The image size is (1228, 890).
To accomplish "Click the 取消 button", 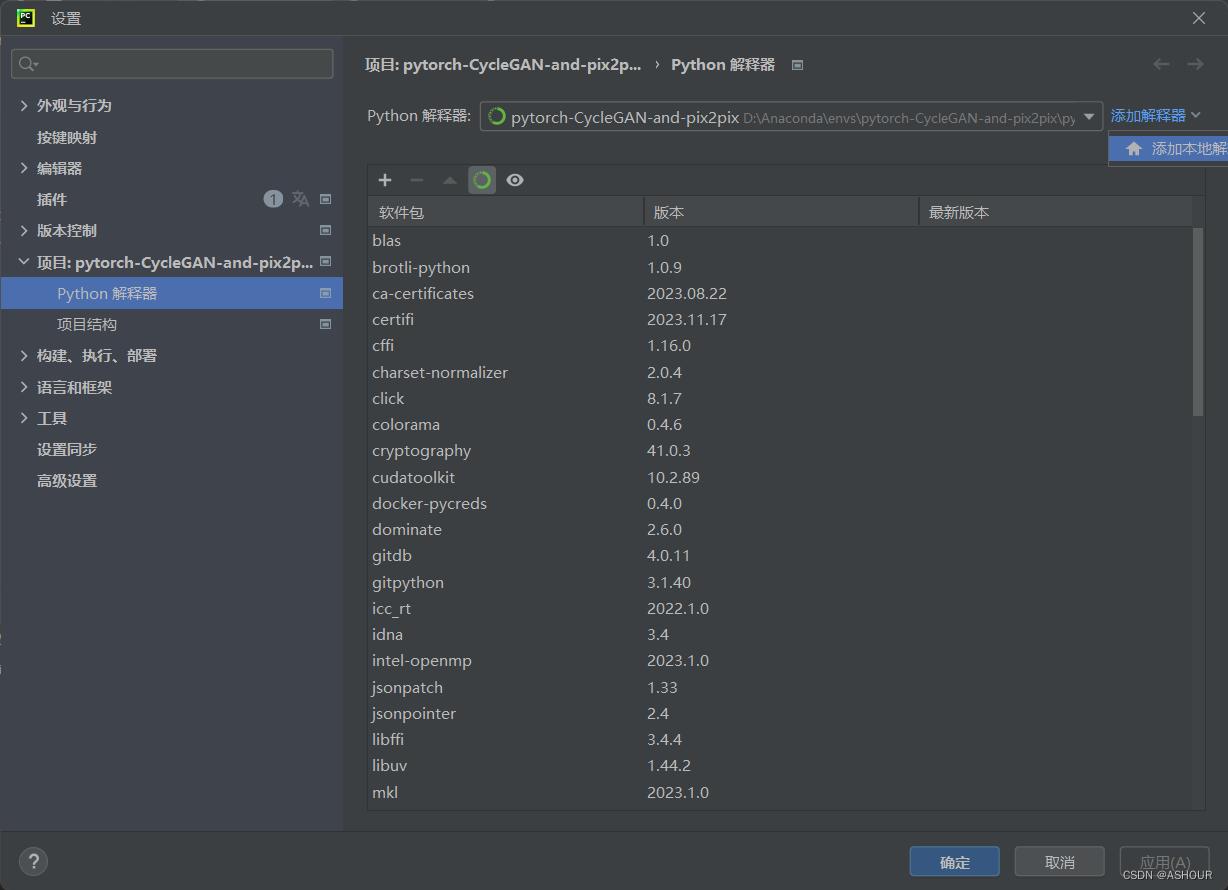I will pyautogui.click(x=1059, y=861).
